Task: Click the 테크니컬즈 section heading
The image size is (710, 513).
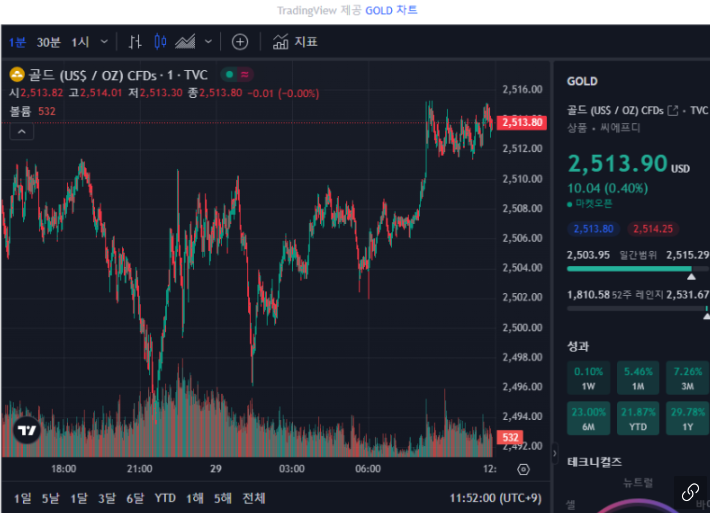Action: pyautogui.click(x=595, y=462)
